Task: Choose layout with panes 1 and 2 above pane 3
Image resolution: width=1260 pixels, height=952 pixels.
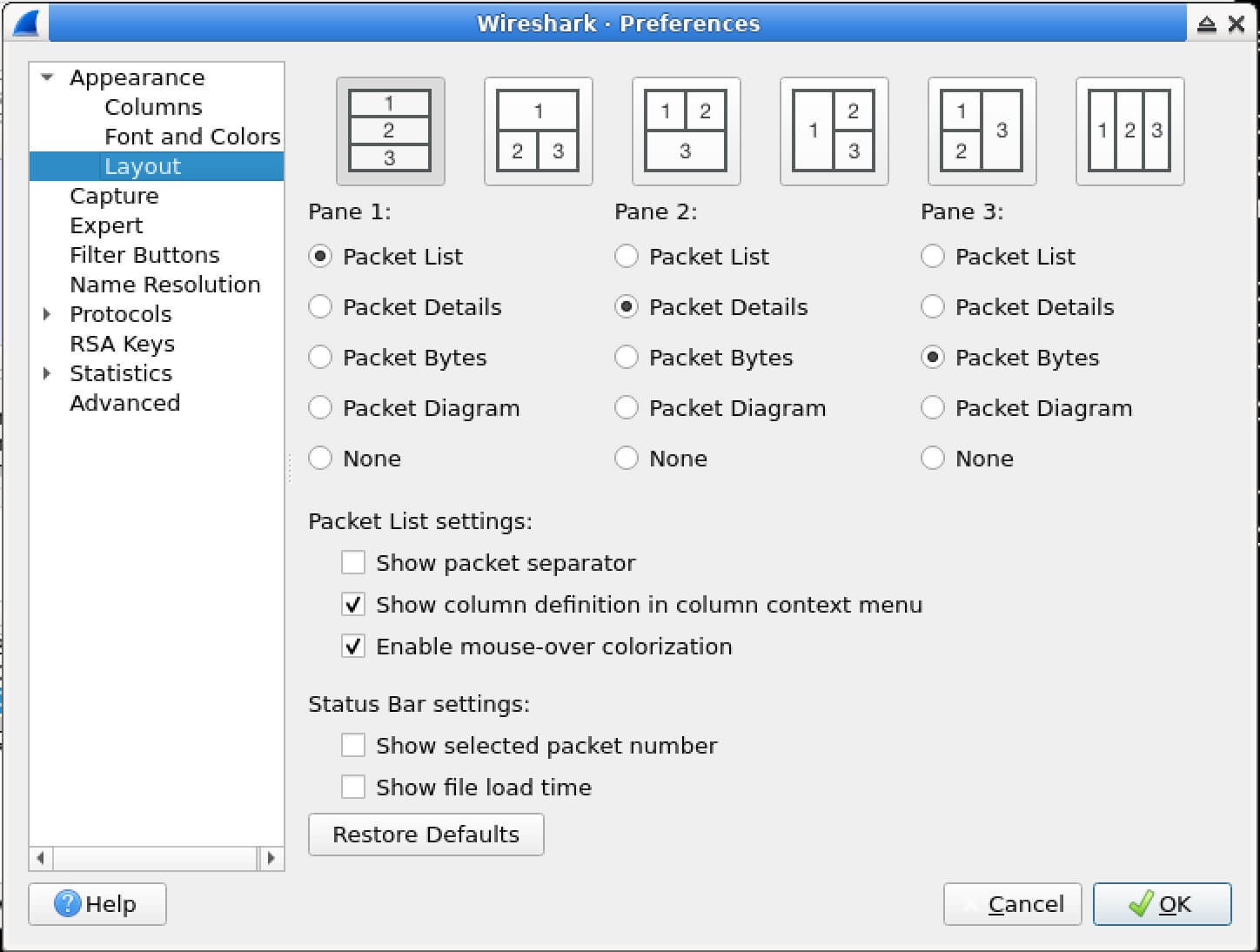Action: tap(686, 131)
